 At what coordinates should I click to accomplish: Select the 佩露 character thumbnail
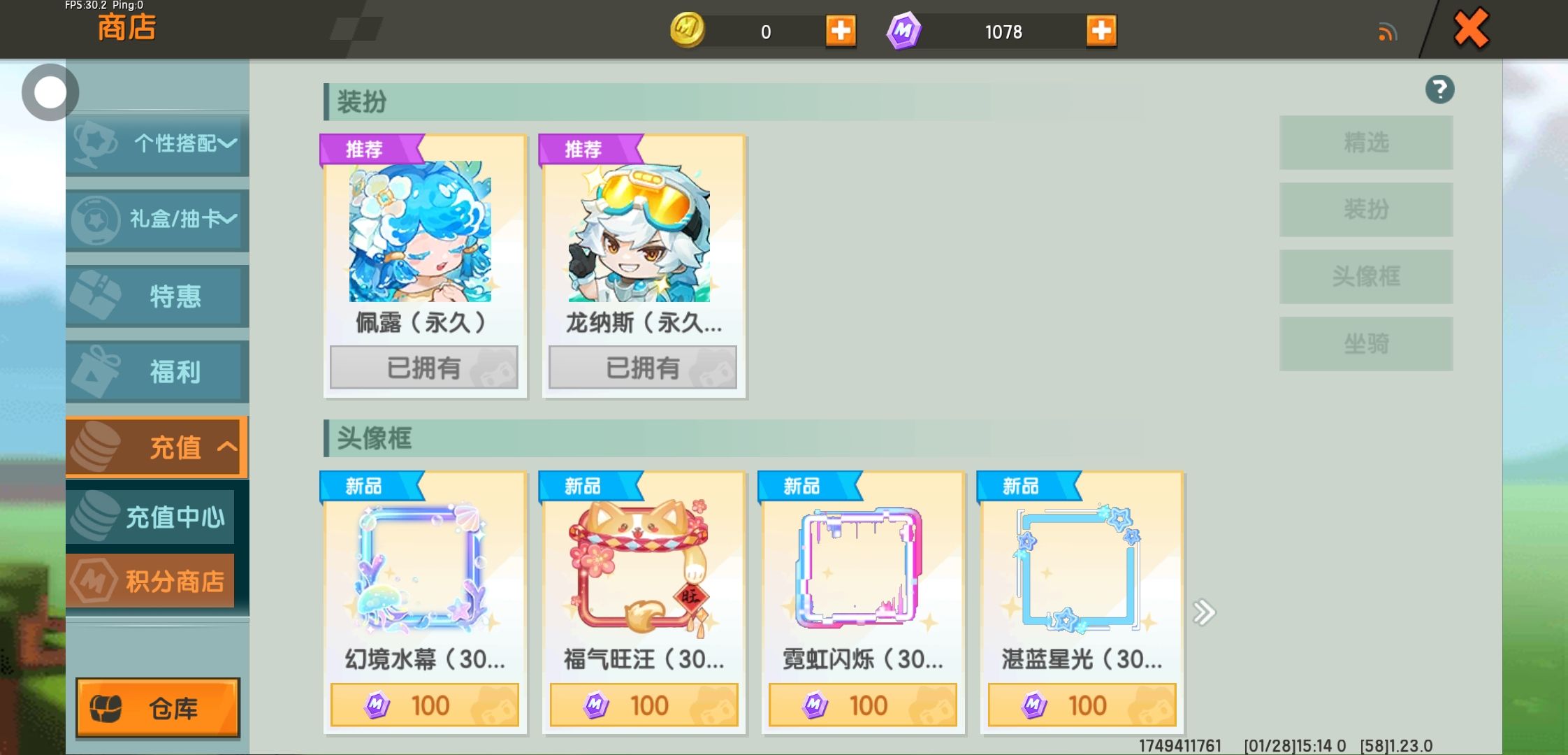(420, 231)
